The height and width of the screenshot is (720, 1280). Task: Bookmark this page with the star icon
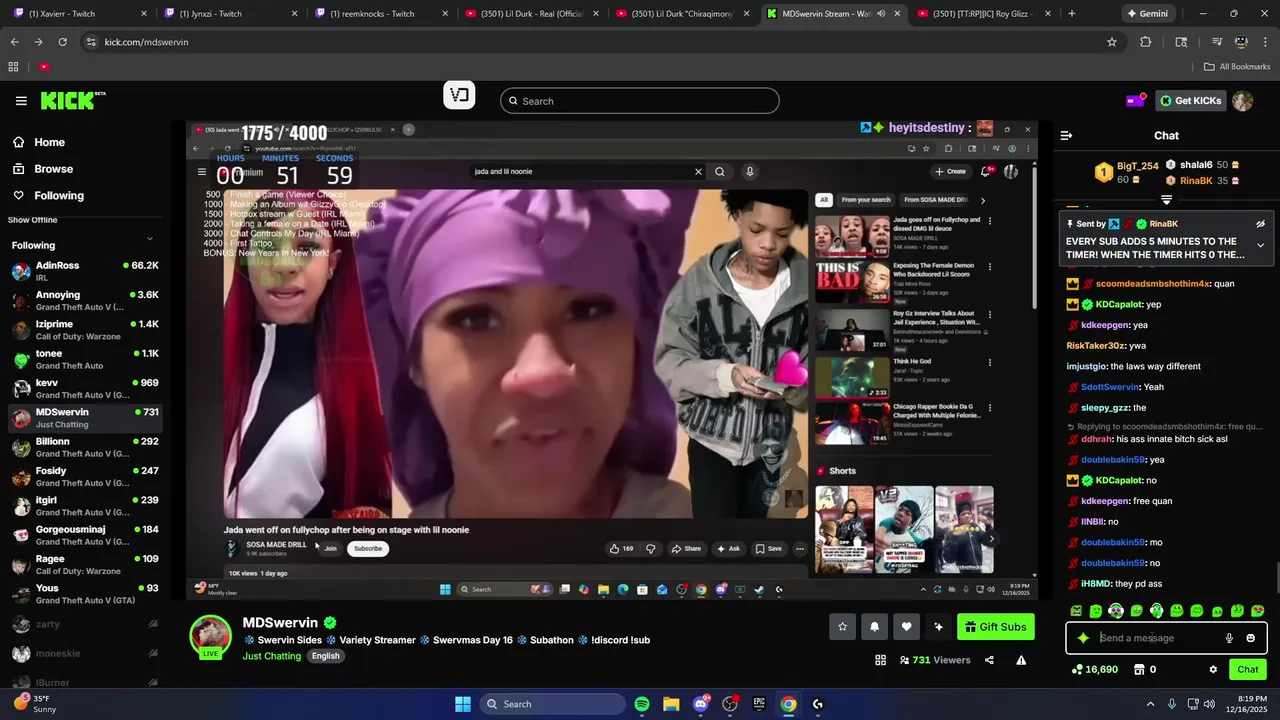(x=1111, y=42)
